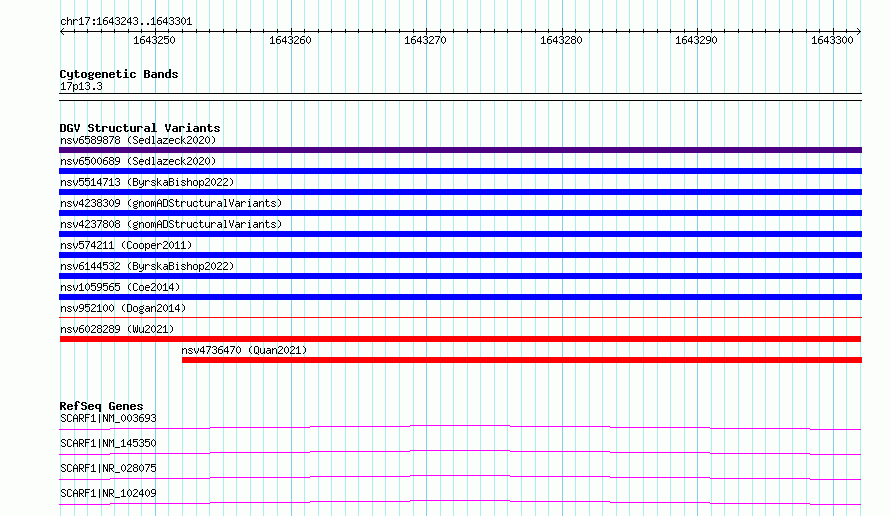890x516 pixels.
Task: Click the magenta line under SCARF1|NM_145350
Action: tap(460, 452)
